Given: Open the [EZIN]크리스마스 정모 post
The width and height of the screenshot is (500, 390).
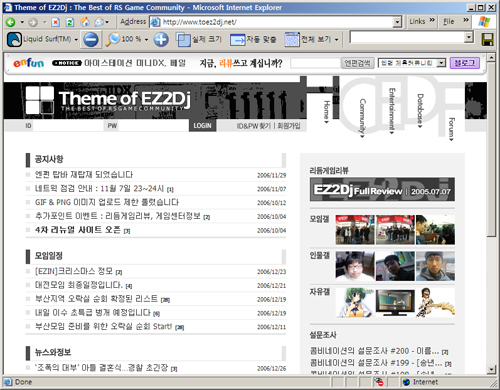Looking at the screenshot, I should coord(74,271).
